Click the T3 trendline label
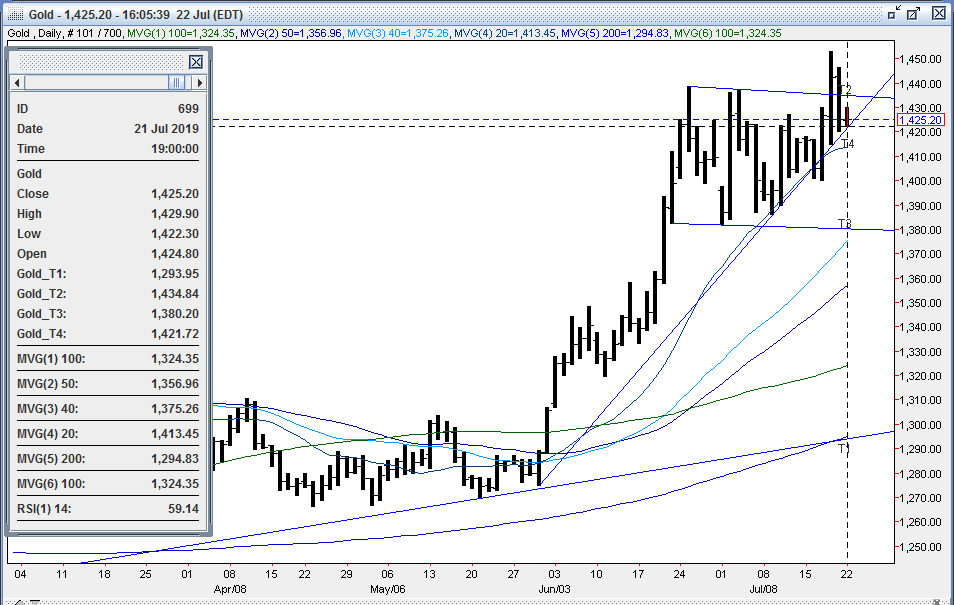 pos(844,224)
